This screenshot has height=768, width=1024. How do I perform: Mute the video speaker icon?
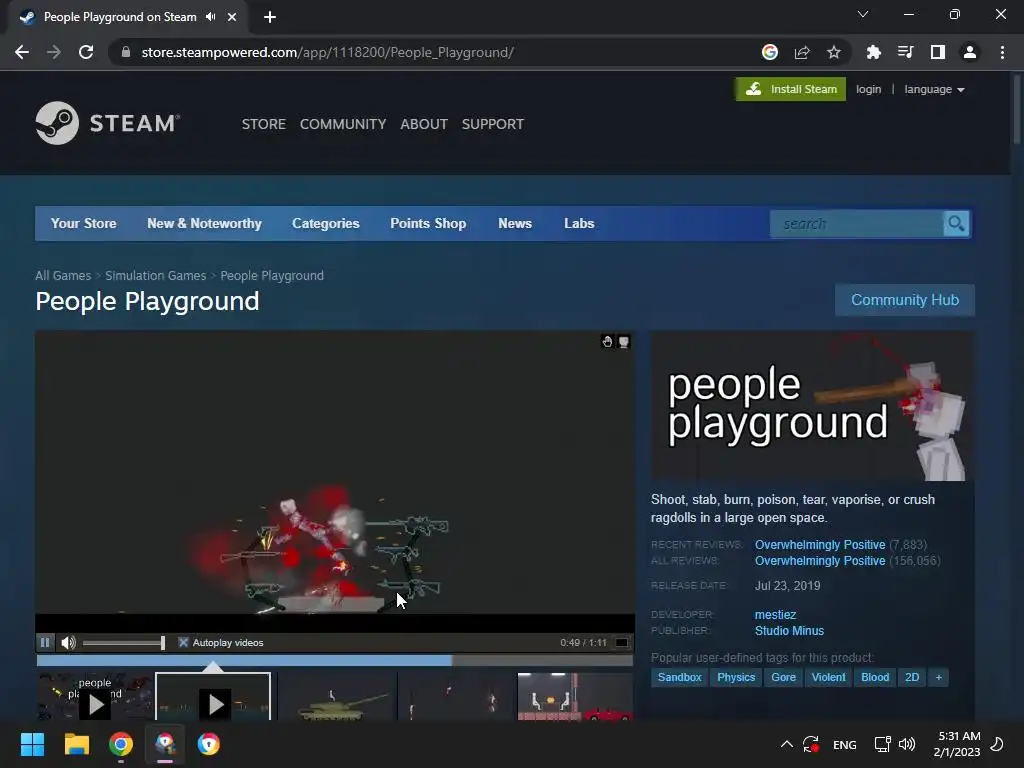click(x=68, y=643)
